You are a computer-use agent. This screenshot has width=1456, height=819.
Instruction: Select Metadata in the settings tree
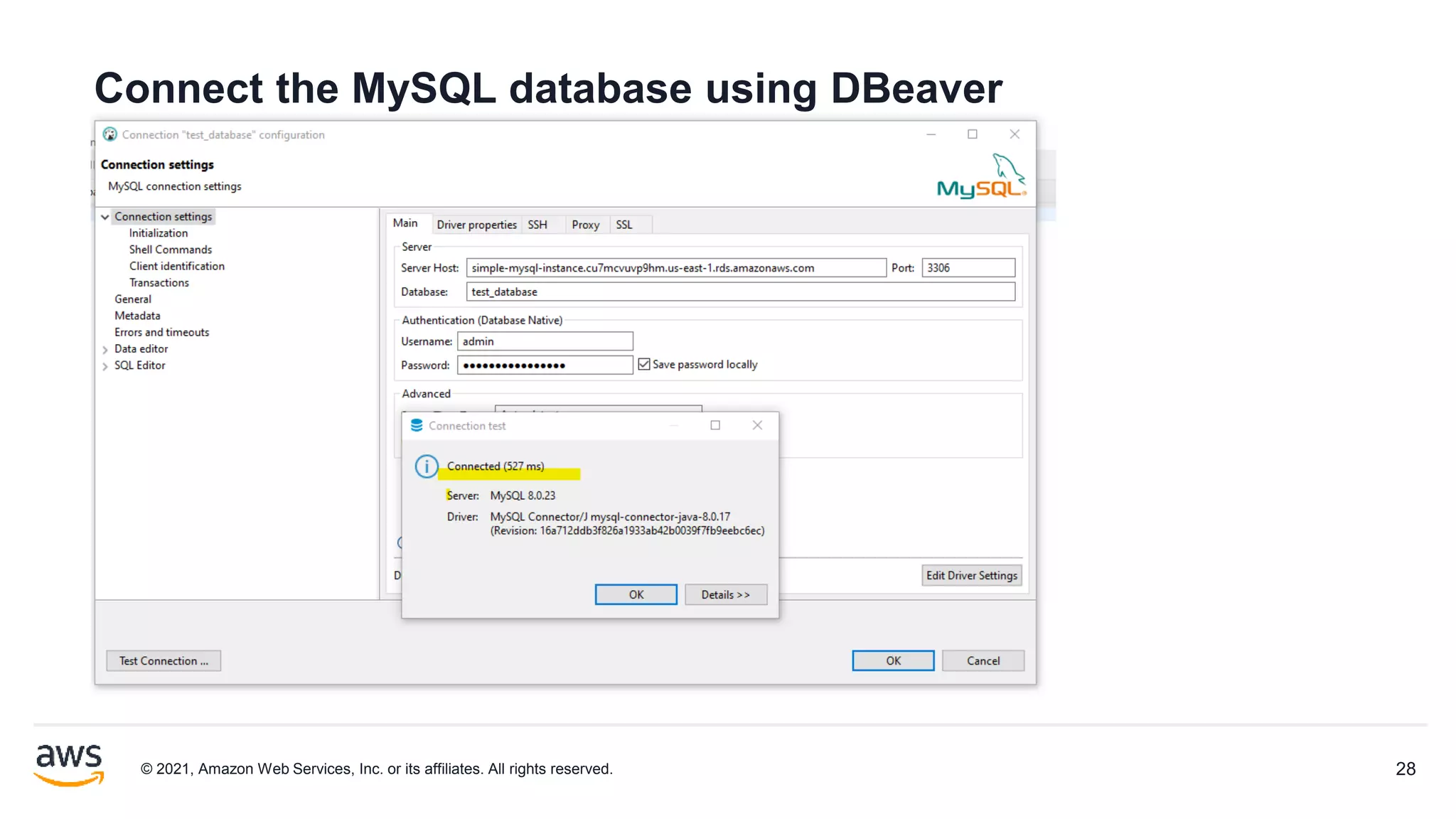pos(137,316)
